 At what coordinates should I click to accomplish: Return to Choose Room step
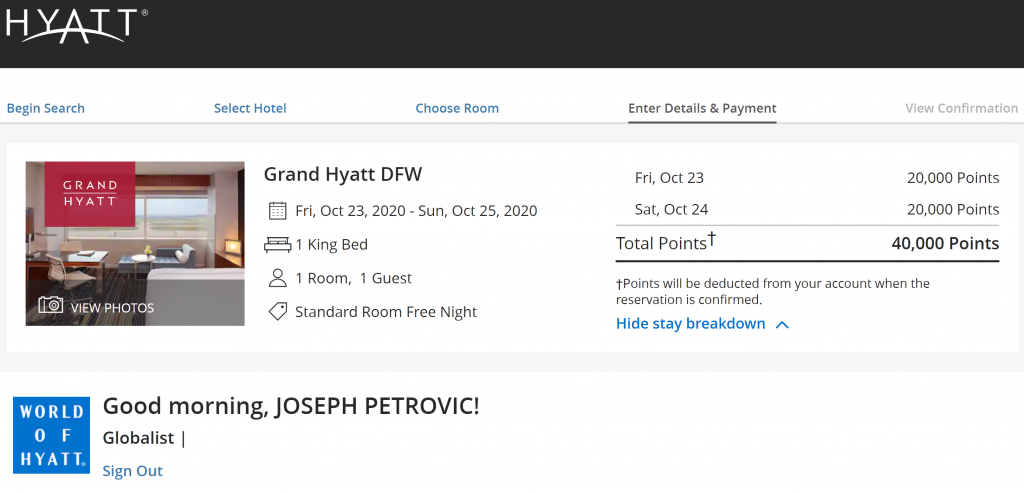tap(457, 108)
